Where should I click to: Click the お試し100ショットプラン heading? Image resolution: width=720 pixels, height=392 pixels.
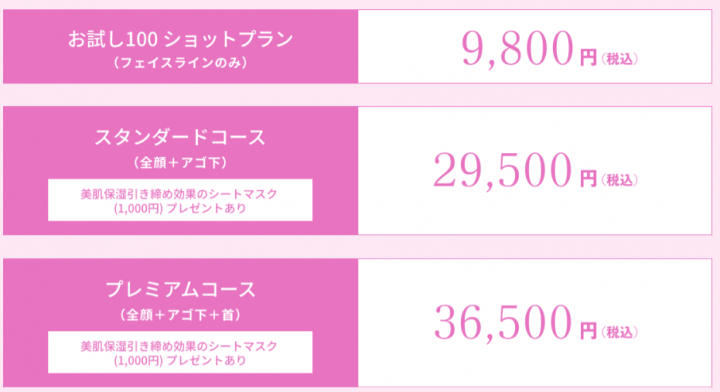click(180, 39)
